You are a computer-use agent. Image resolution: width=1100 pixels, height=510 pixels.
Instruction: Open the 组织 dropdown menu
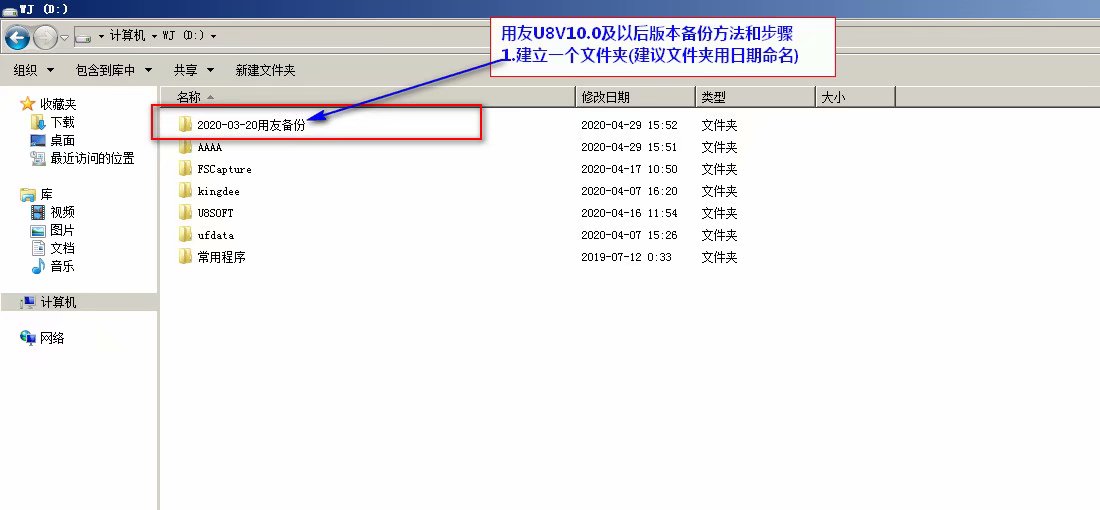[32, 70]
